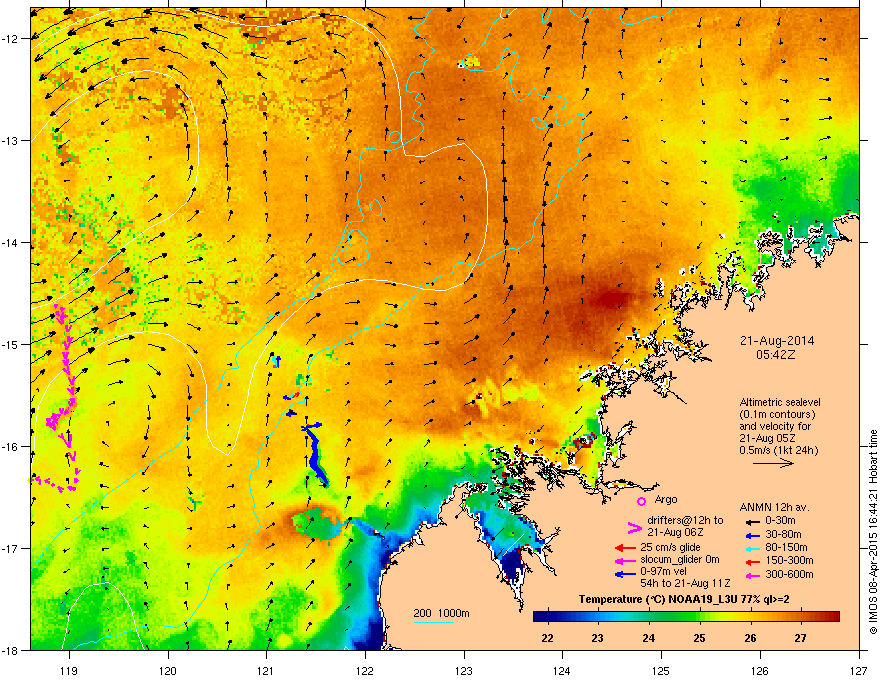Click the '127' longitude axis label

[859, 670]
